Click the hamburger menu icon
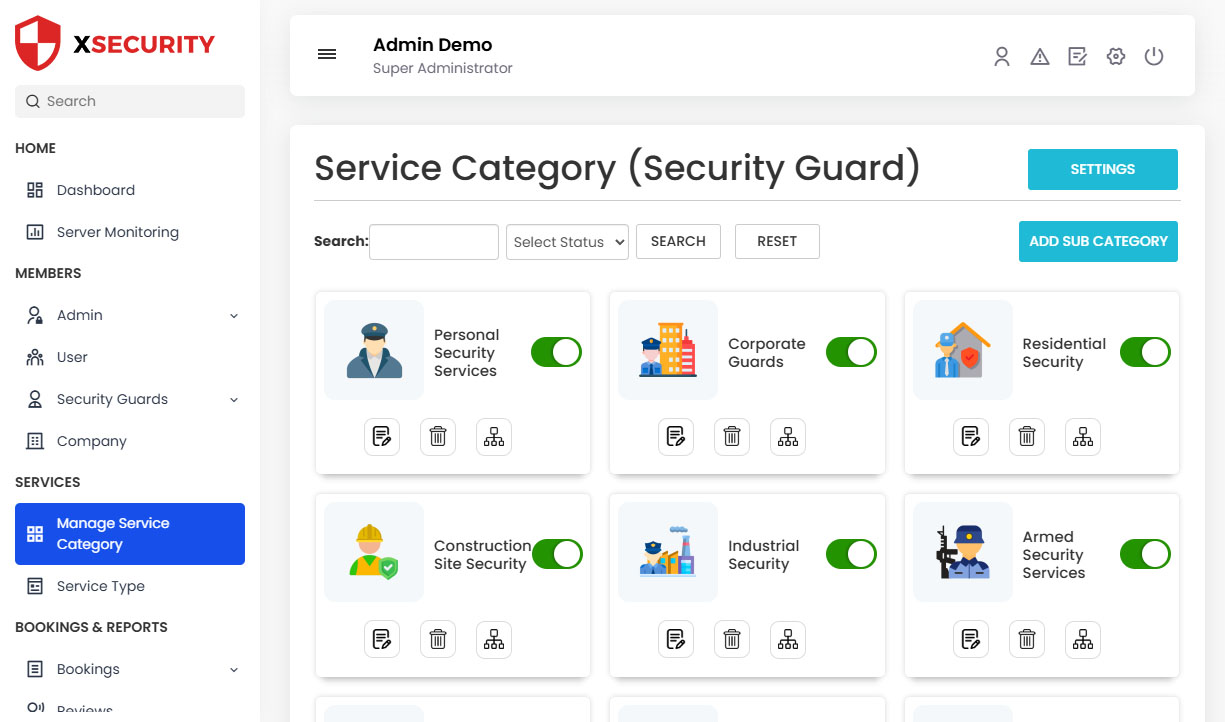The height and width of the screenshot is (722, 1225). coord(327,55)
